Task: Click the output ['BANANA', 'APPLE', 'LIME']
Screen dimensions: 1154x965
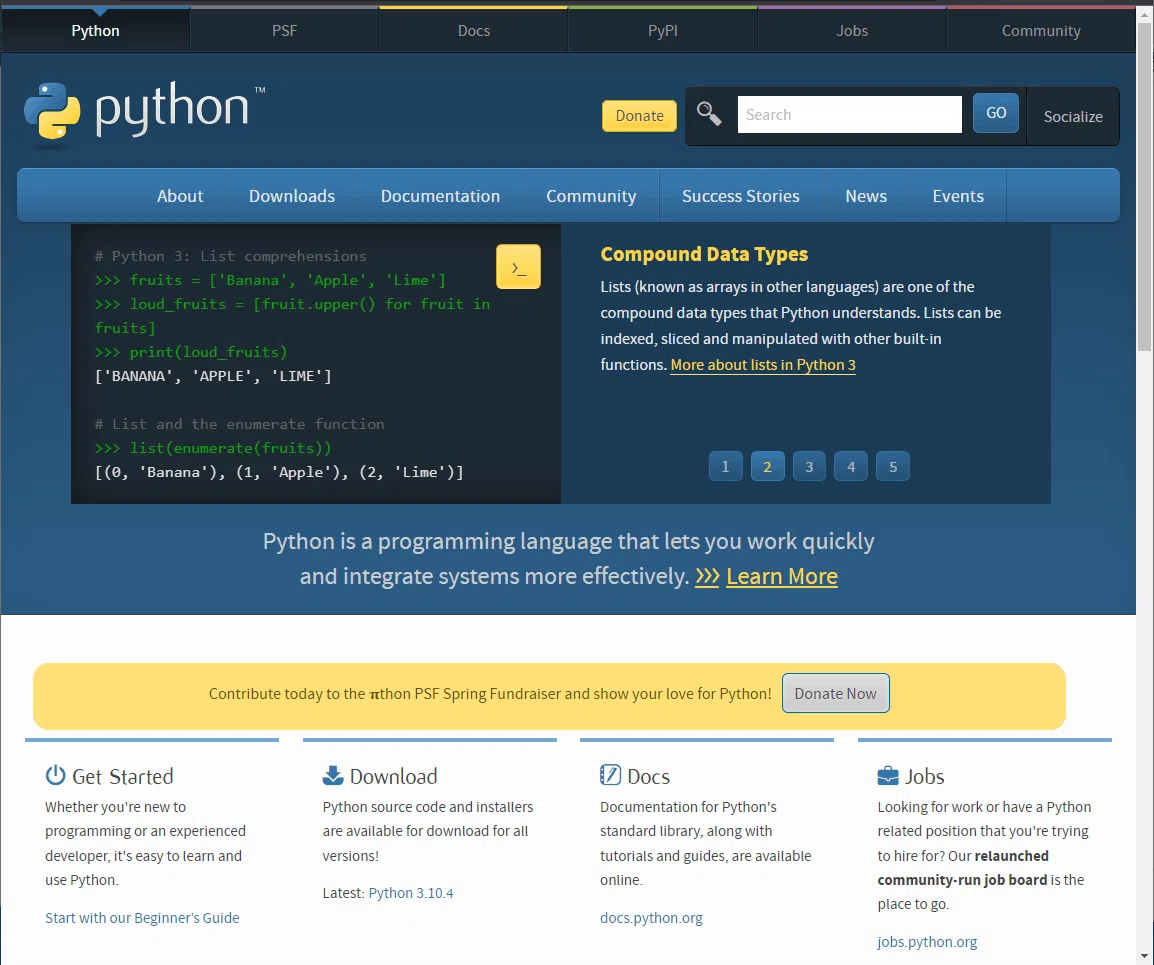Action: pos(213,376)
